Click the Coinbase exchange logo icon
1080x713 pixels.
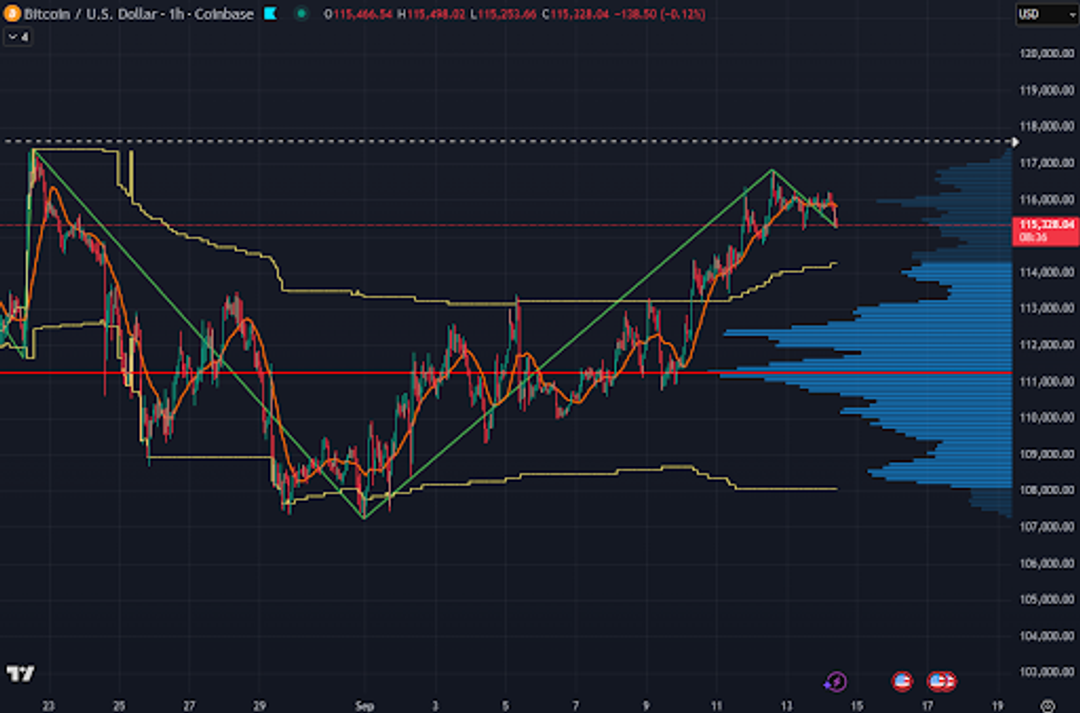271,13
